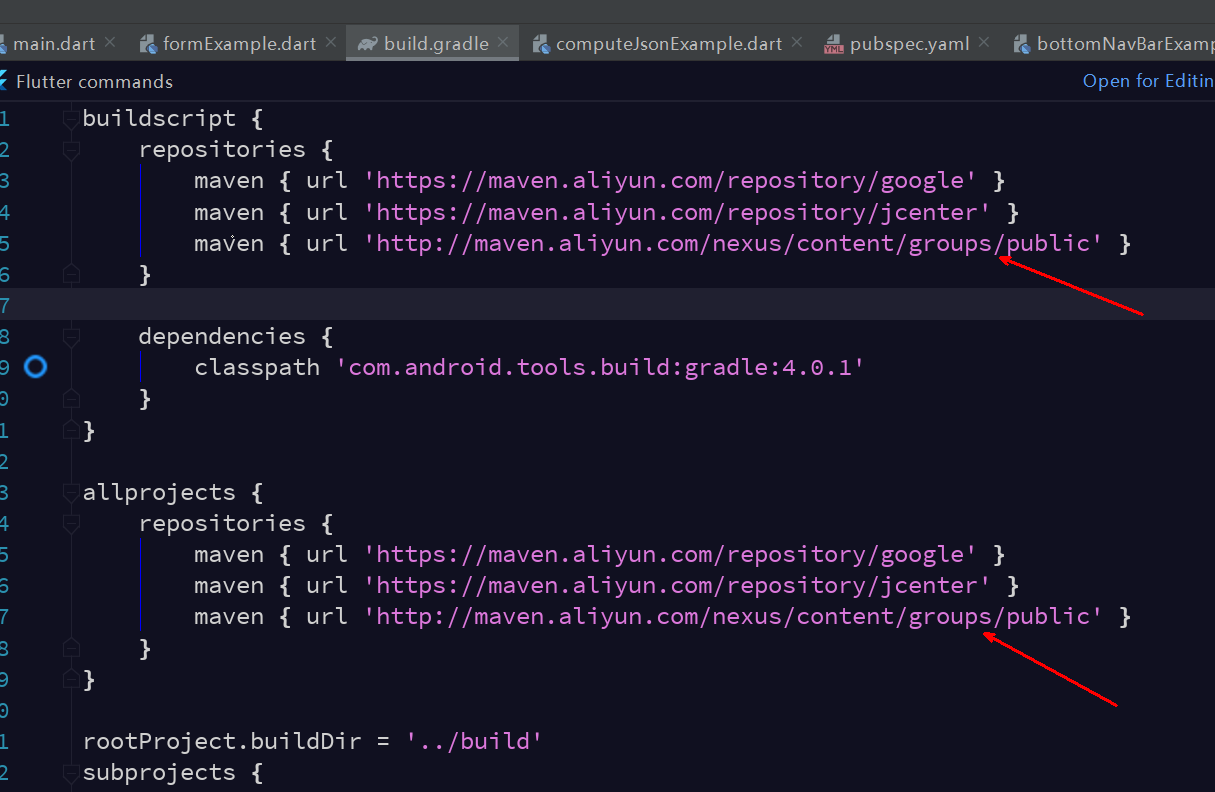The image size is (1215, 792).
Task: Click the Open for Editing link
Action: pos(1148,81)
